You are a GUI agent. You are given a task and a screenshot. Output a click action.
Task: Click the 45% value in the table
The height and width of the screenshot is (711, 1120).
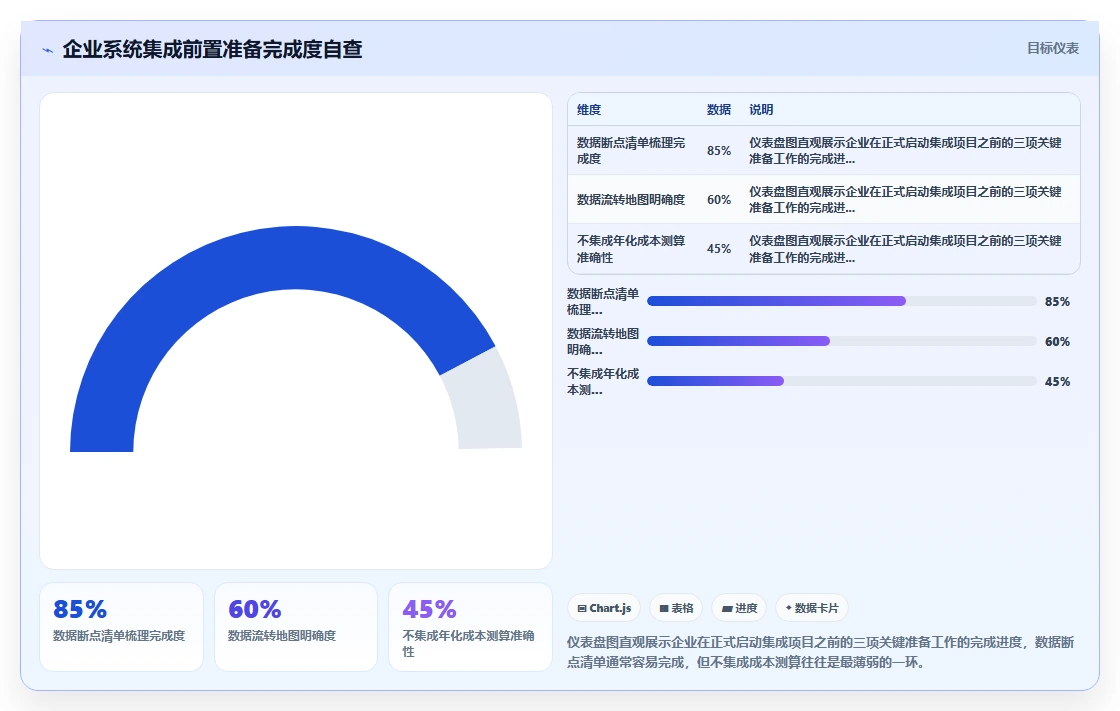pos(719,249)
